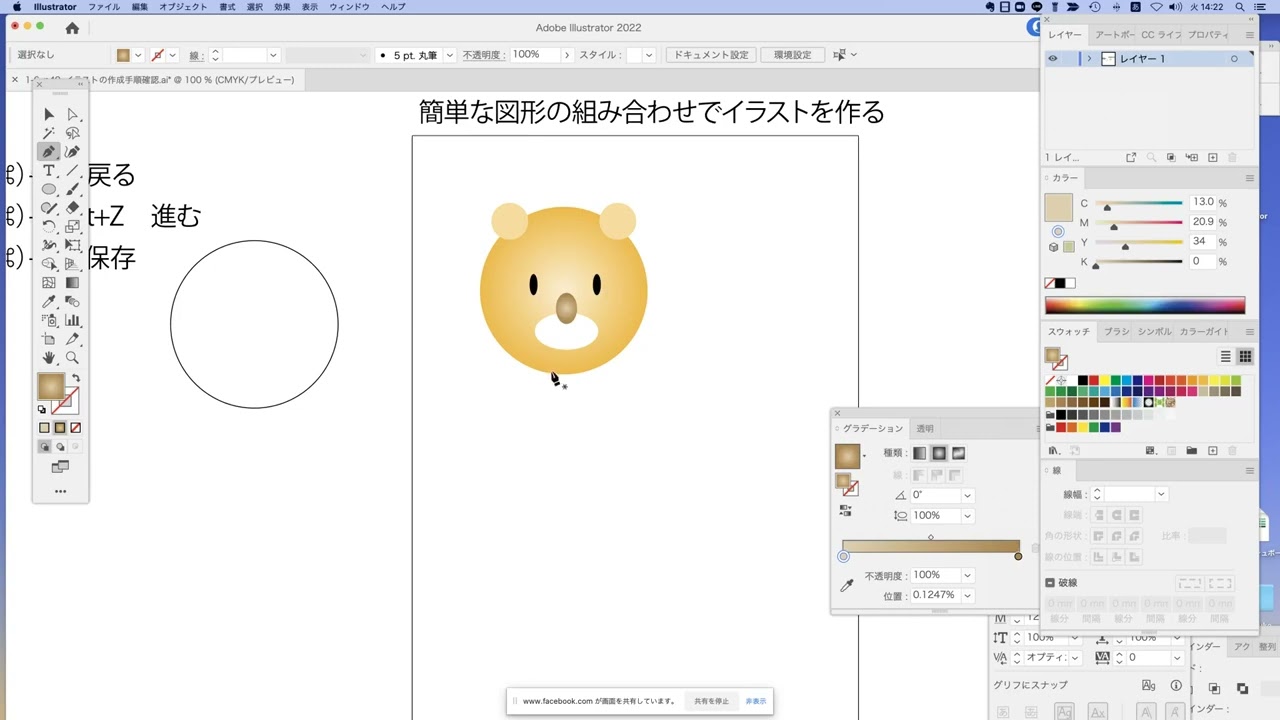Viewport: 1280px width, 720px height.
Task: Select the Free Transform tool
Action: [72, 245]
